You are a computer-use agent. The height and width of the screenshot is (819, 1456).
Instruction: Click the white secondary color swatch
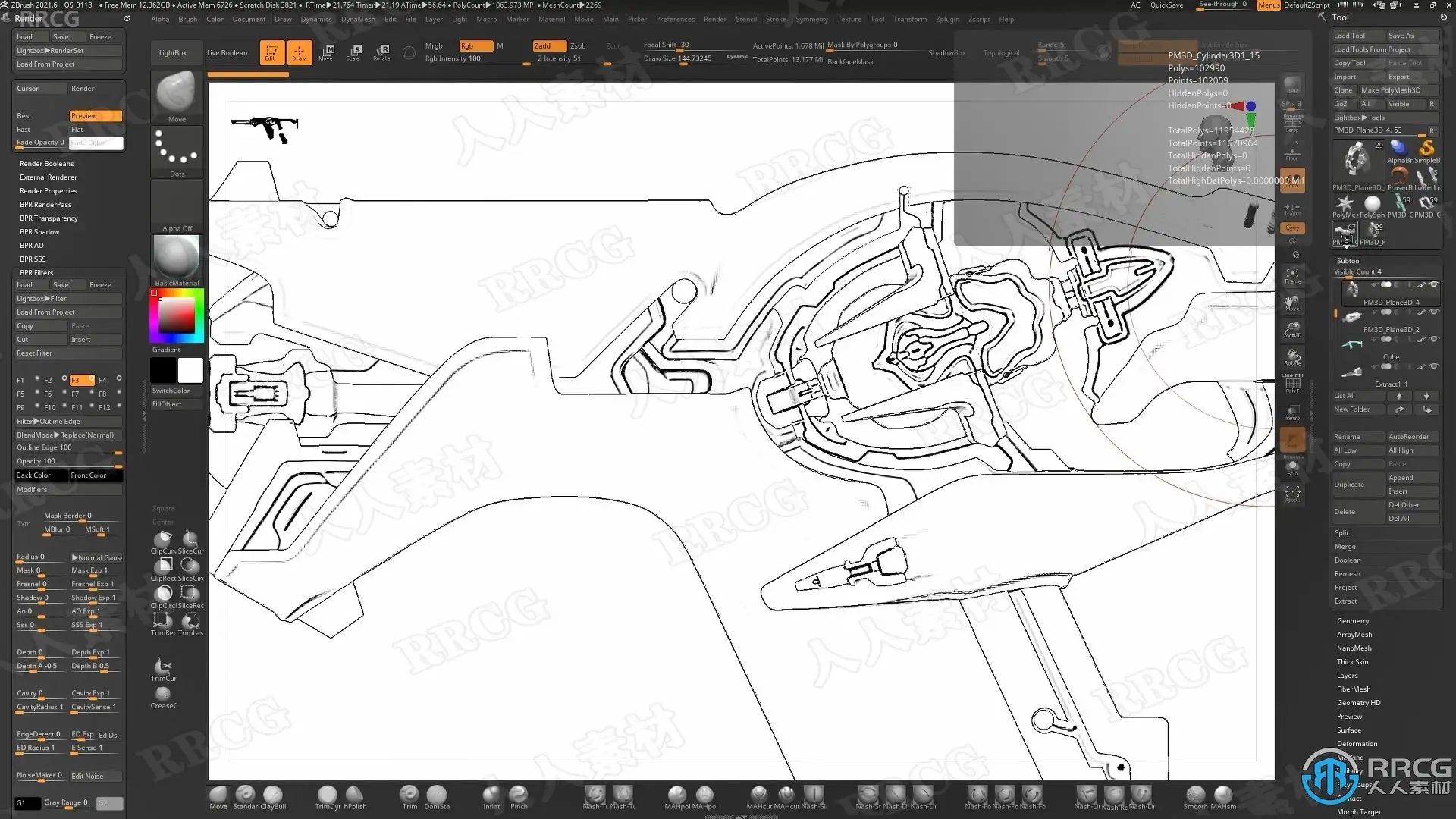click(190, 371)
